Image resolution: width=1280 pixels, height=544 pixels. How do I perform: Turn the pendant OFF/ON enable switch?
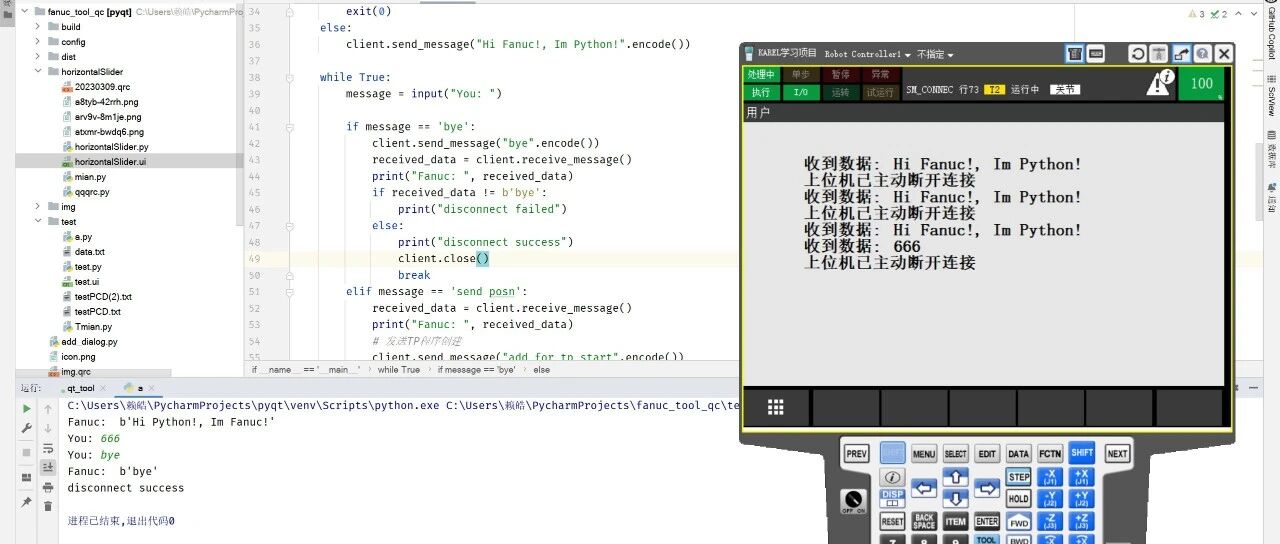(853, 499)
